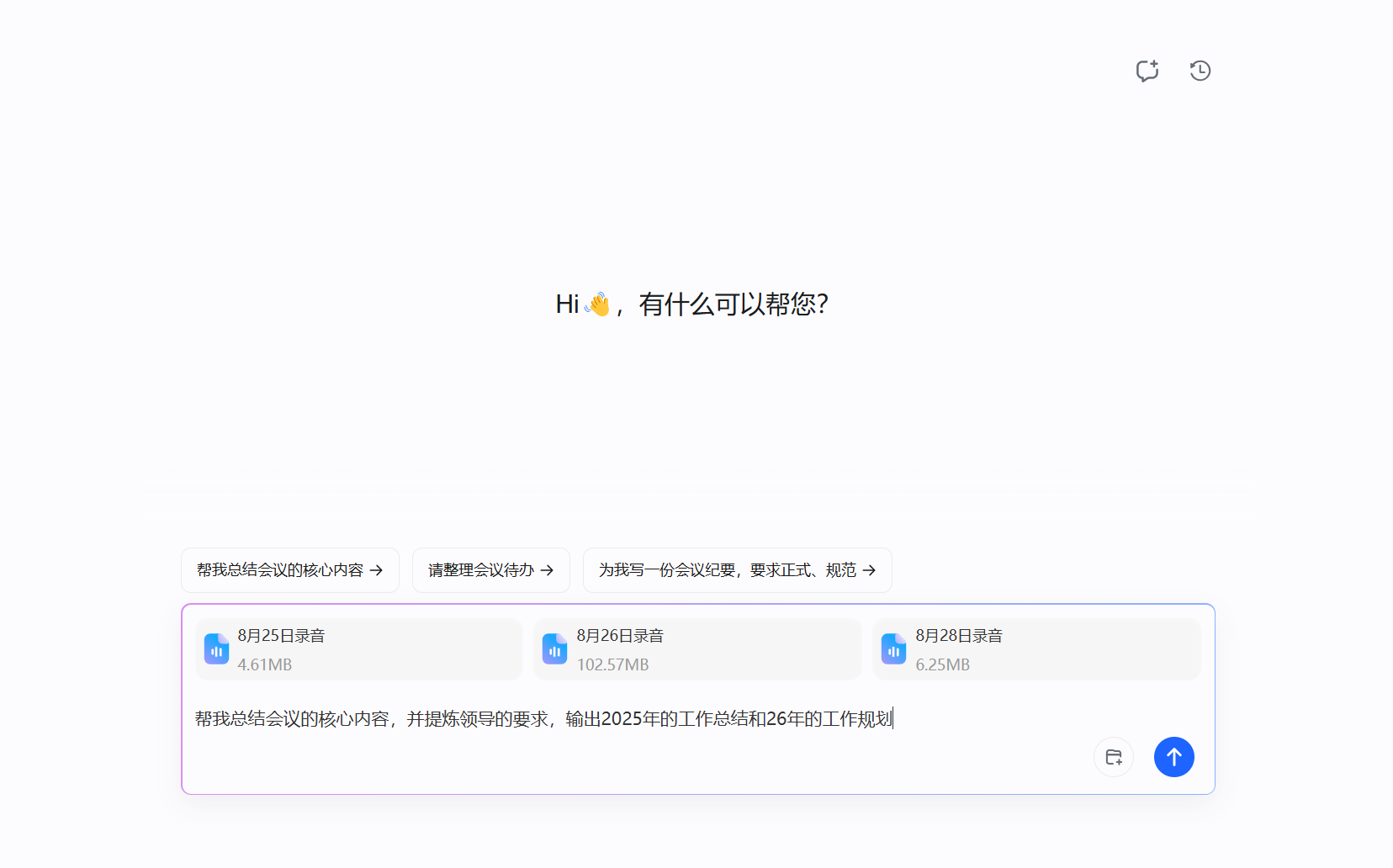Choose the 请整理会议待办 suggestion
Viewport: 1393px width, 868px height.
(x=480, y=570)
